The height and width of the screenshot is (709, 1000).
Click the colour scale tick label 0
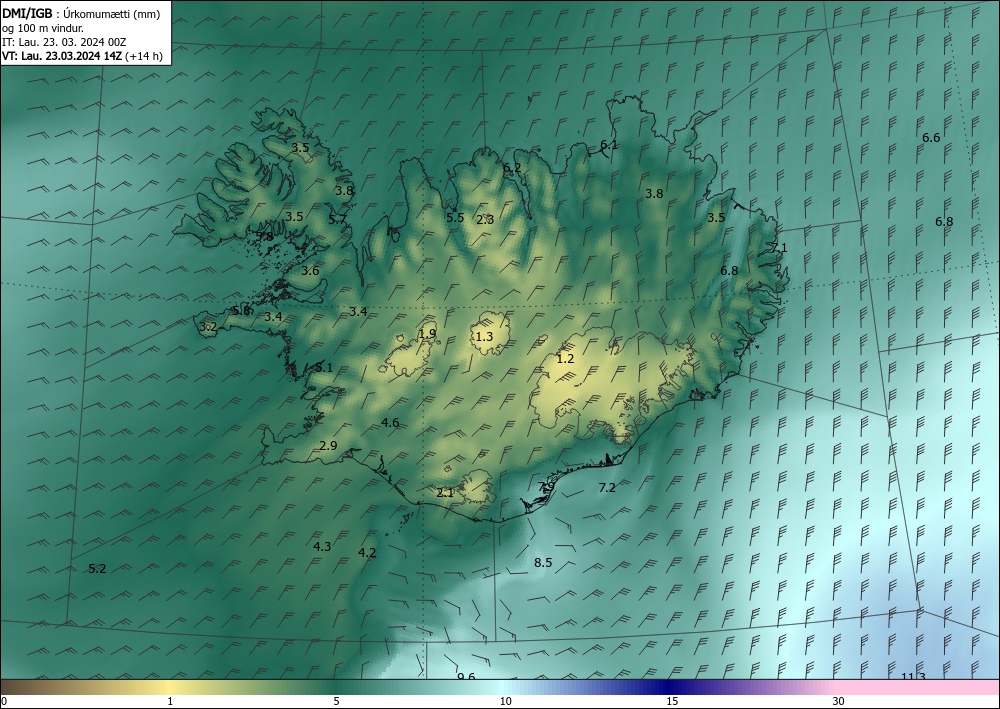(4, 701)
